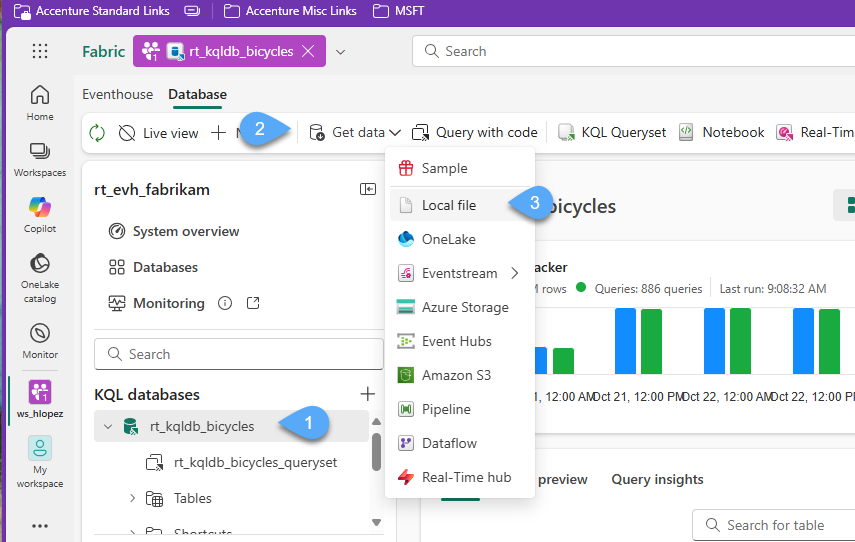Open the Get data dropdown

(x=355, y=133)
